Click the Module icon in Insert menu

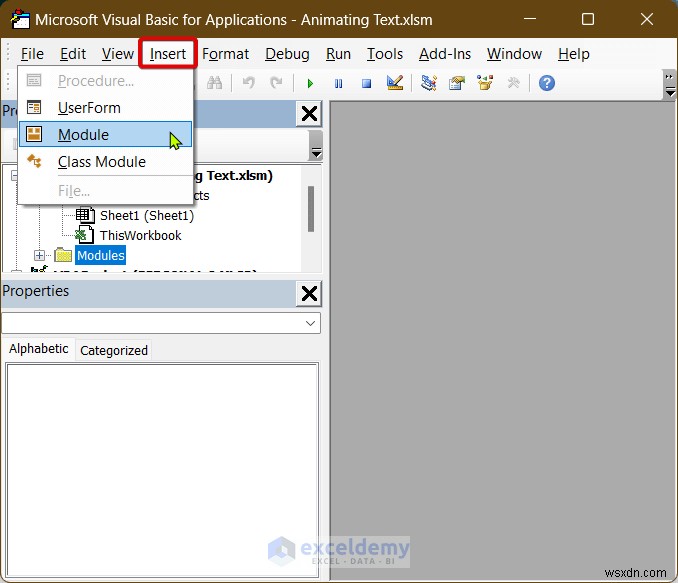tap(34, 134)
